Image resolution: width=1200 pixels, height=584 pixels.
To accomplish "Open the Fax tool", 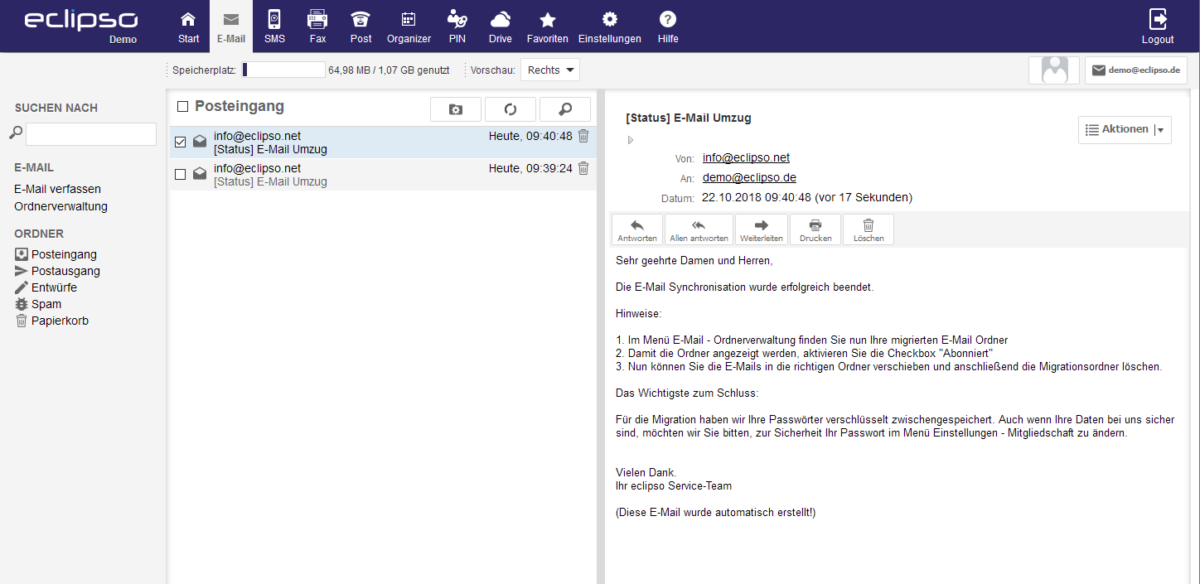I will click(317, 25).
